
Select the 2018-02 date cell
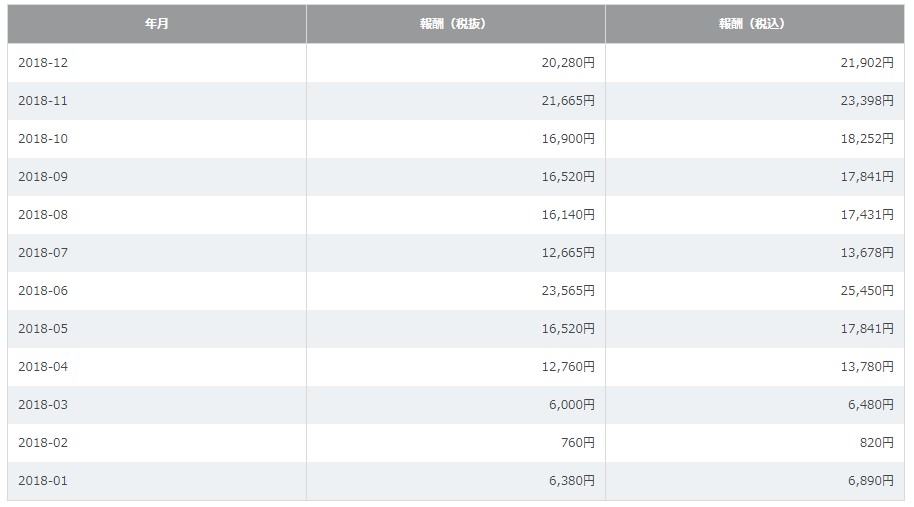tap(43, 443)
